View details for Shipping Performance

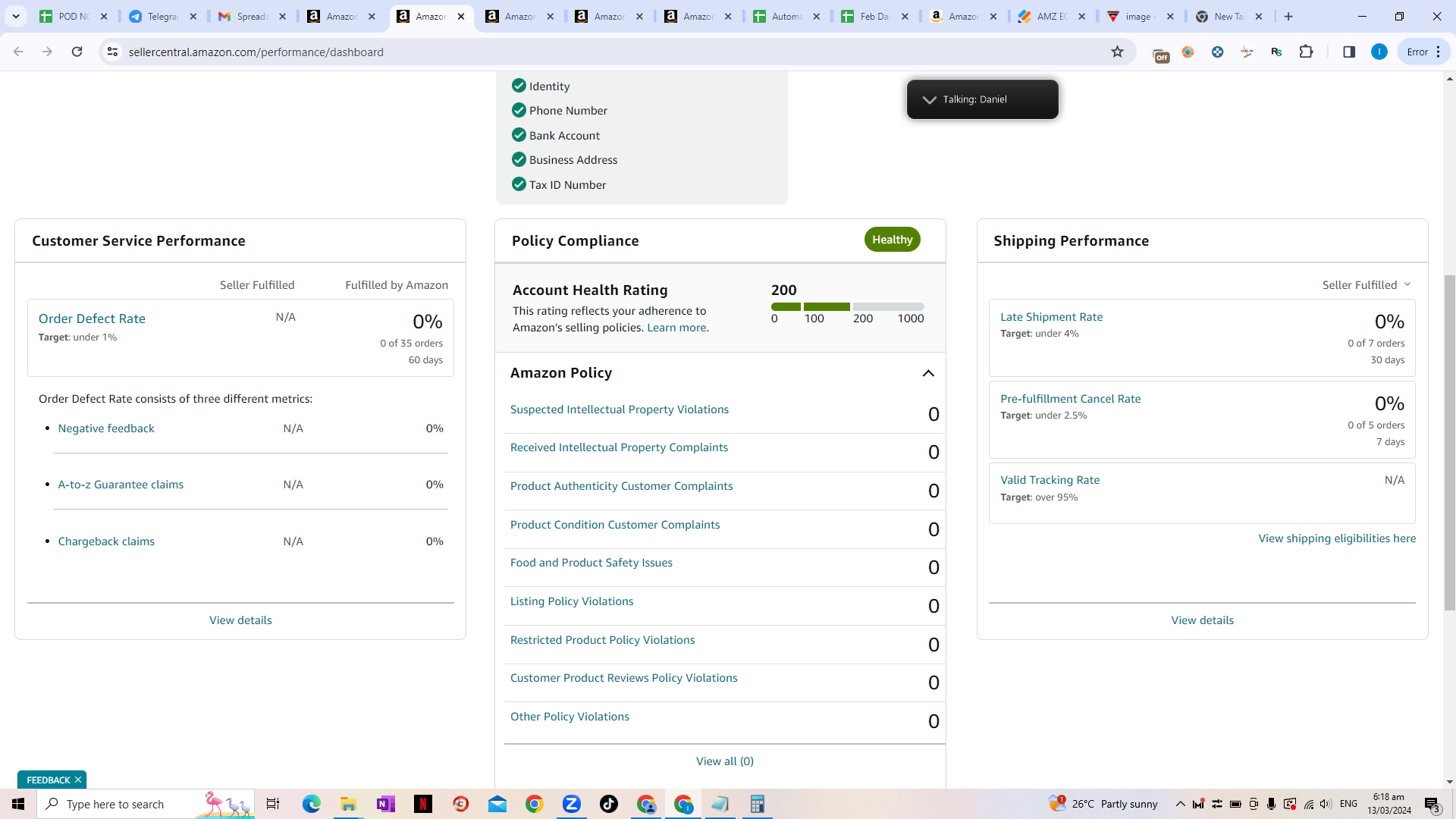[1202, 620]
